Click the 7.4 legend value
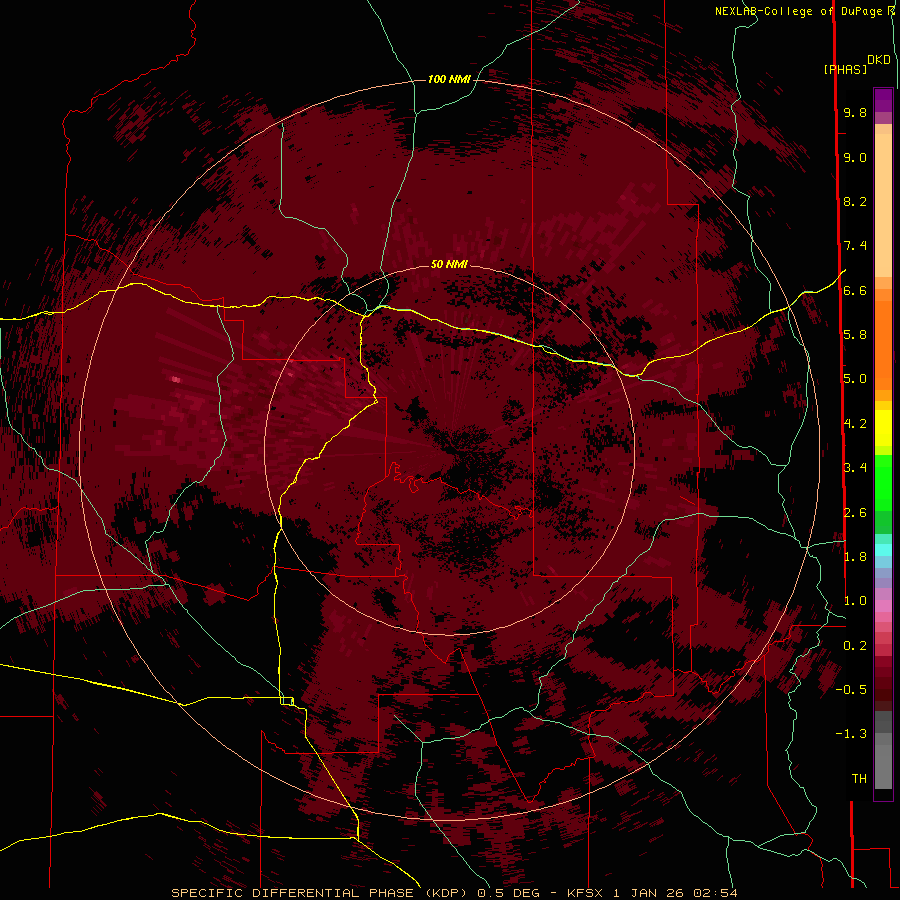Viewport: 900px width, 900px height. point(855,246)
